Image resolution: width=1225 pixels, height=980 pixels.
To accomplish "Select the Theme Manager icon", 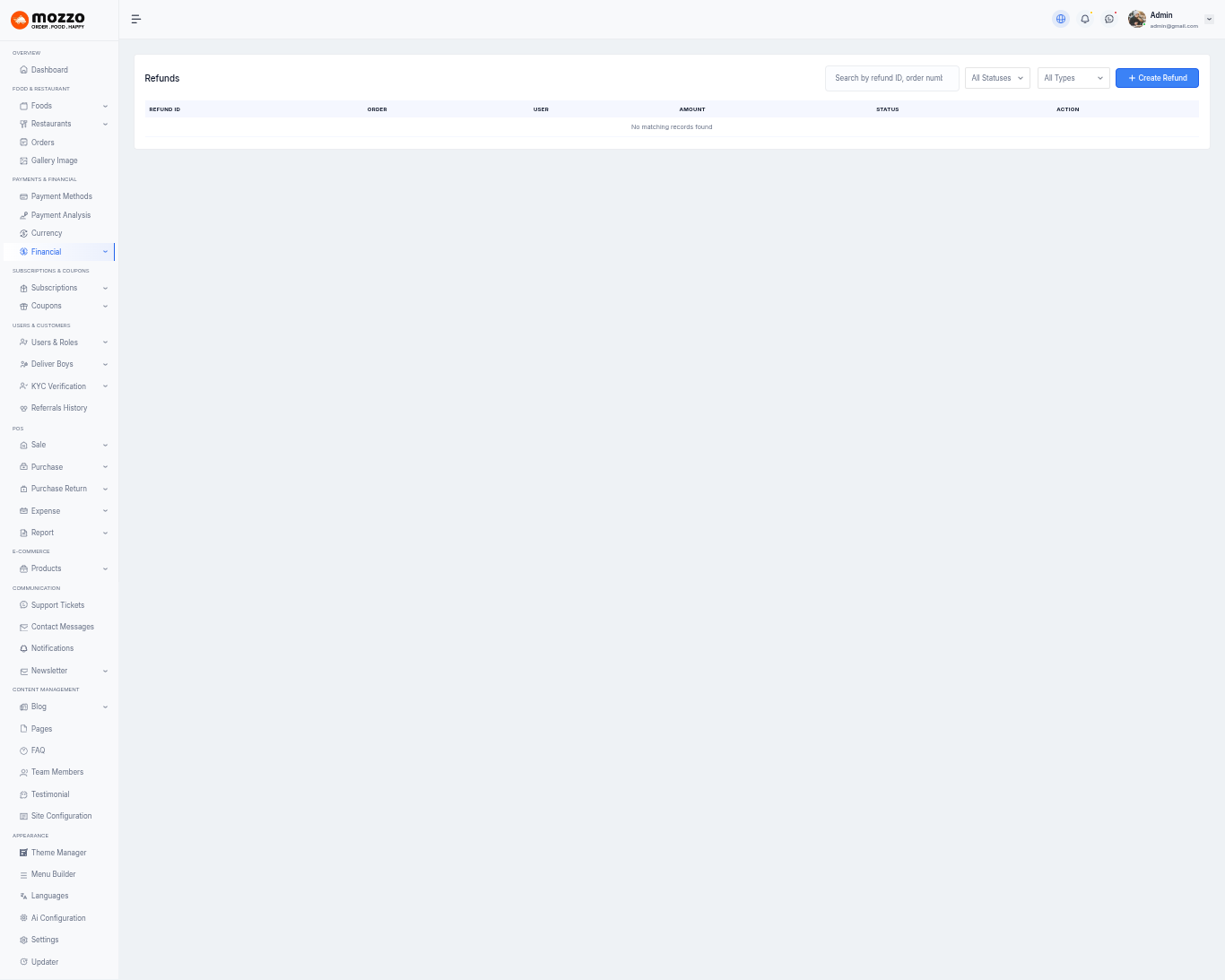I will 24,853.
